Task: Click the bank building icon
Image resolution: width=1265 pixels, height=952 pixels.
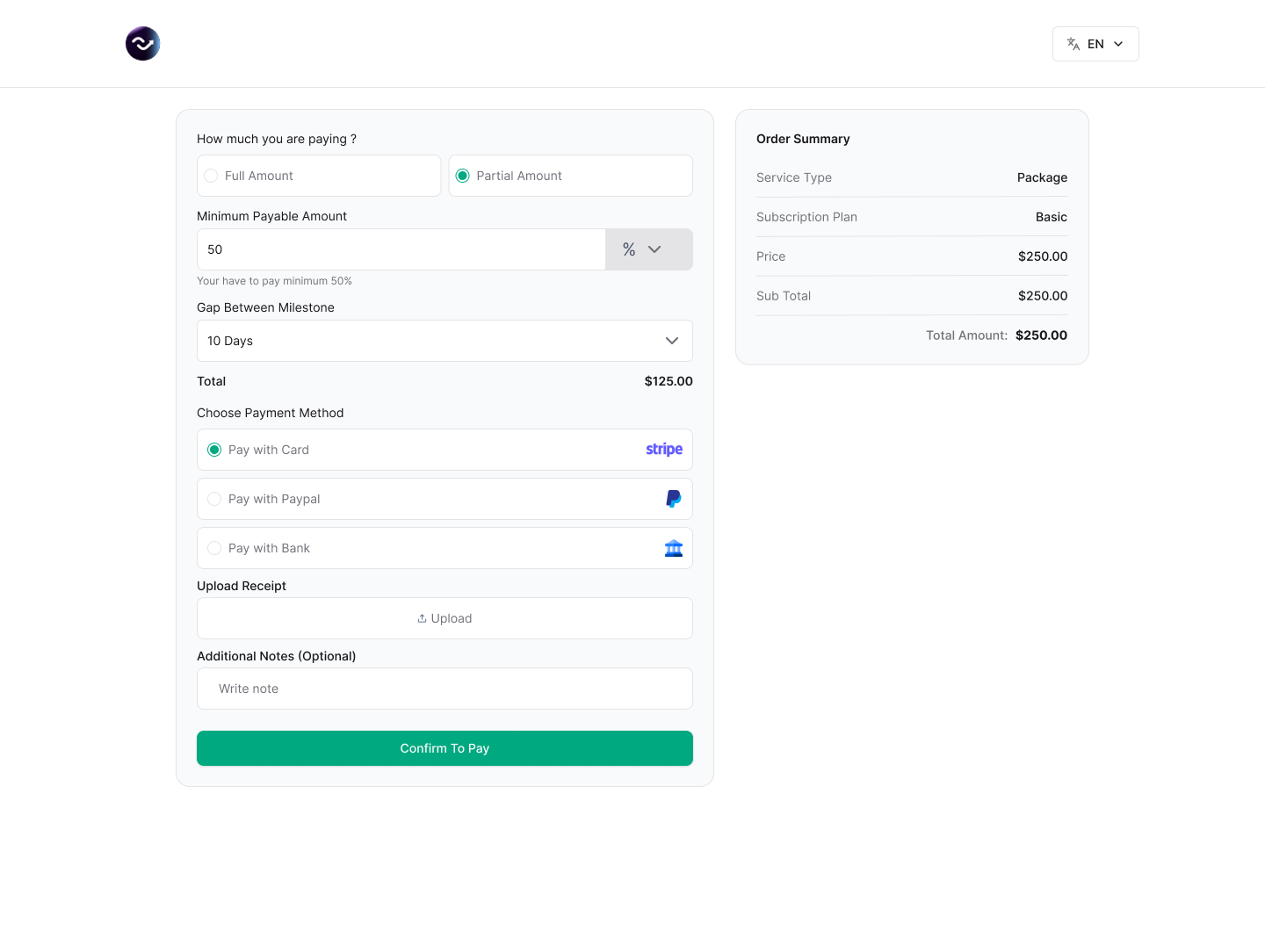Action: coord(673,548)
